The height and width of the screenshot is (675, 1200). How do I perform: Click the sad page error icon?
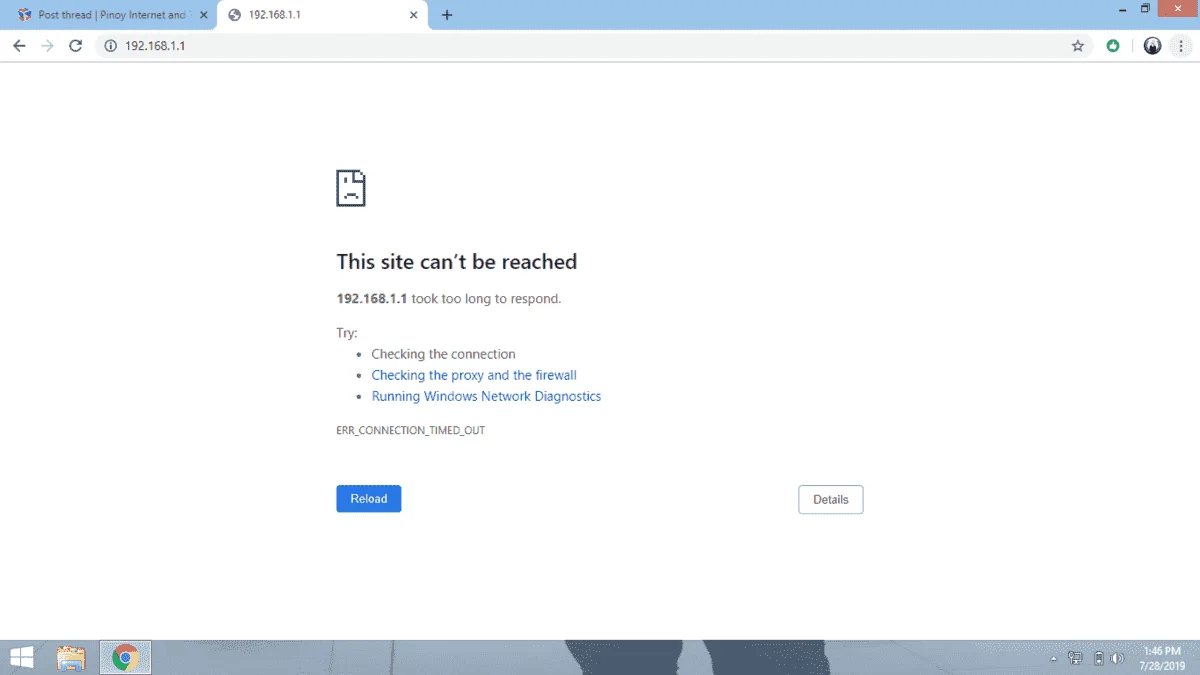pos(351,188)
